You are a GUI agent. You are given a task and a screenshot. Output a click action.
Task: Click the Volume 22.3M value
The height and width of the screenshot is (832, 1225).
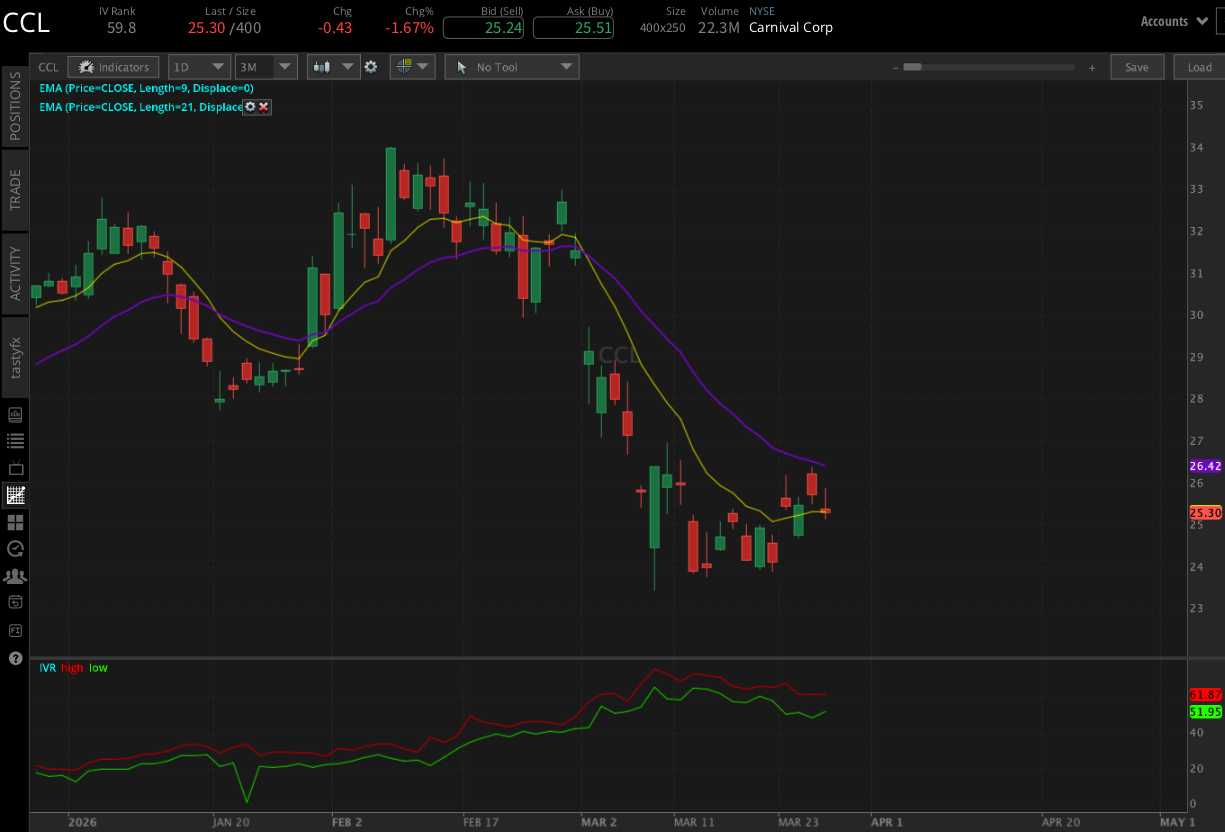pos(719,28)
